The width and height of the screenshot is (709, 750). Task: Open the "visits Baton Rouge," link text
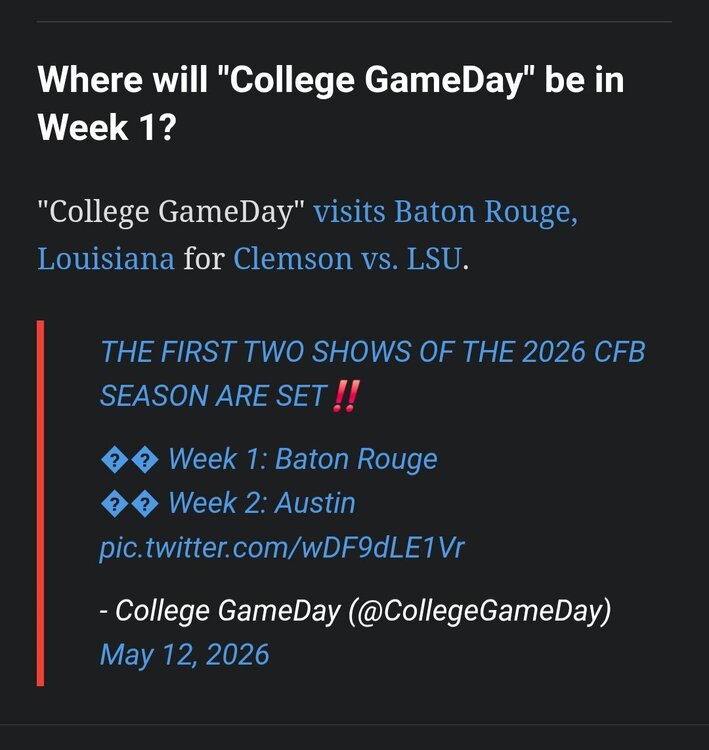(x=445, y=211)
